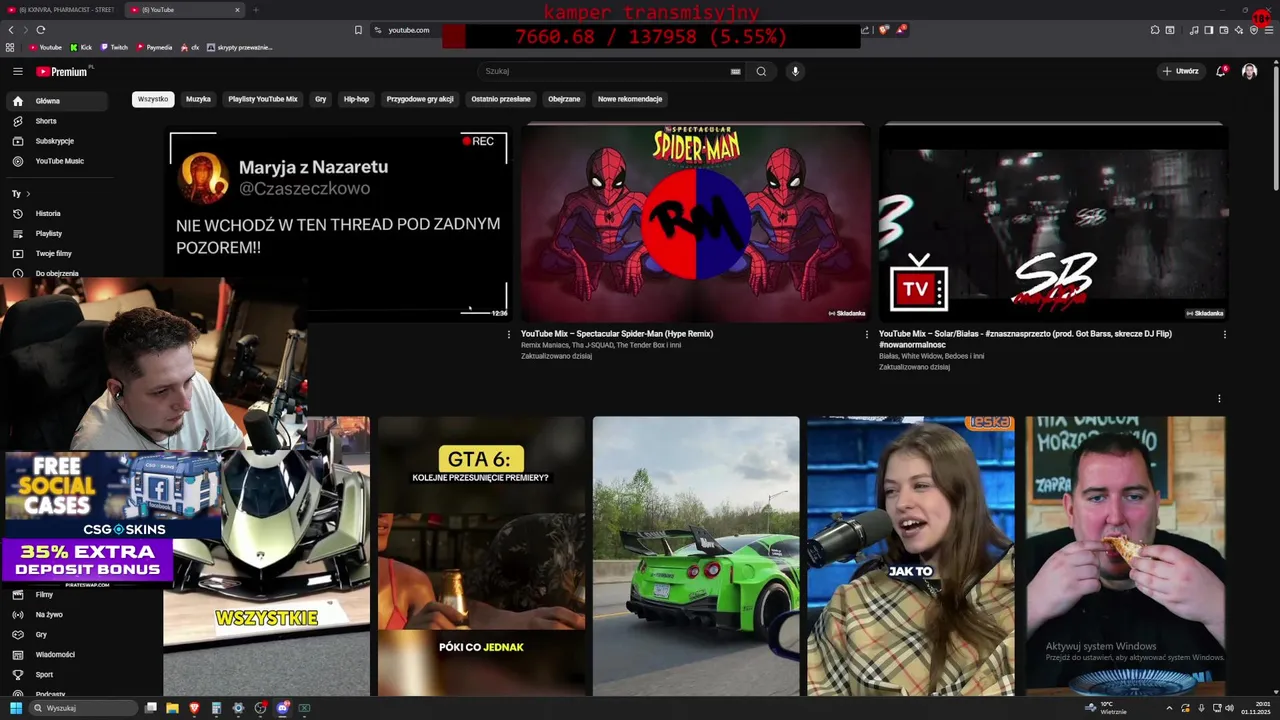Screen dimensions: 1280x720
Task: Click the Windows taskbar Wyszukaj search box
Action: click(83, 708)
